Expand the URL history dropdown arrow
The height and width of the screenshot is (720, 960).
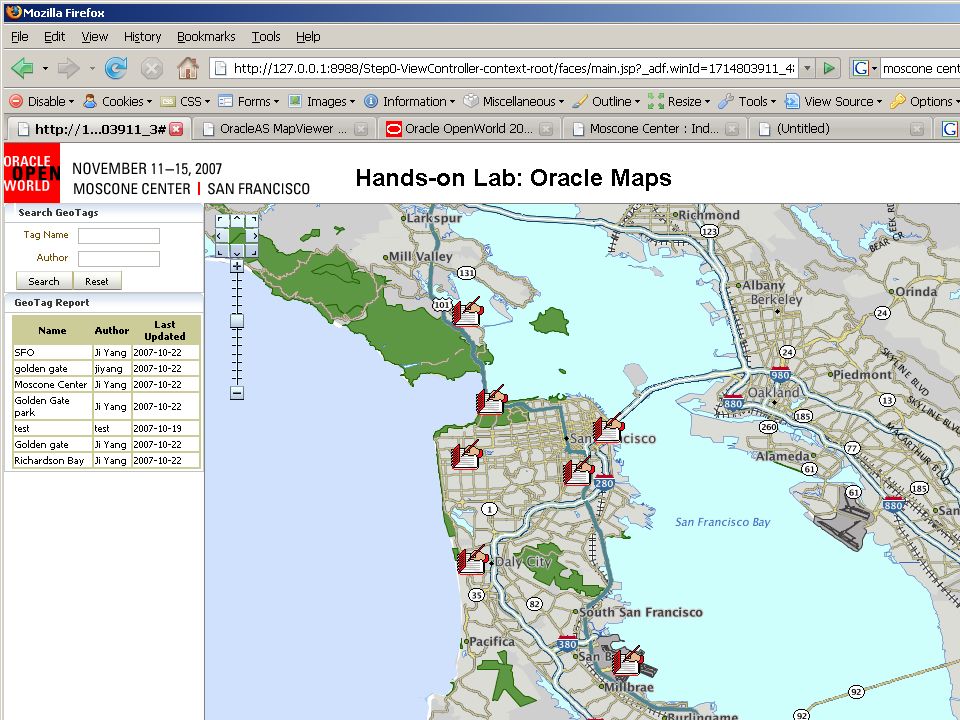808,68
